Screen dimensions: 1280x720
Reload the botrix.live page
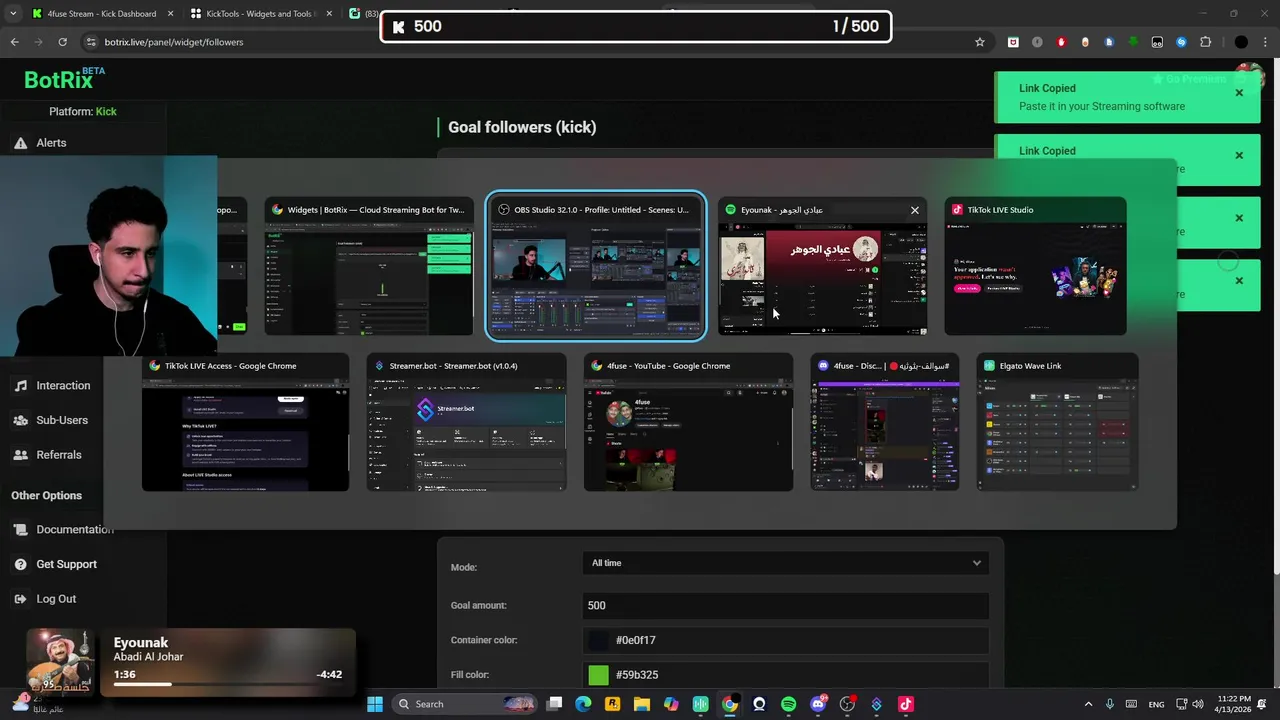[x=62, y=42]
